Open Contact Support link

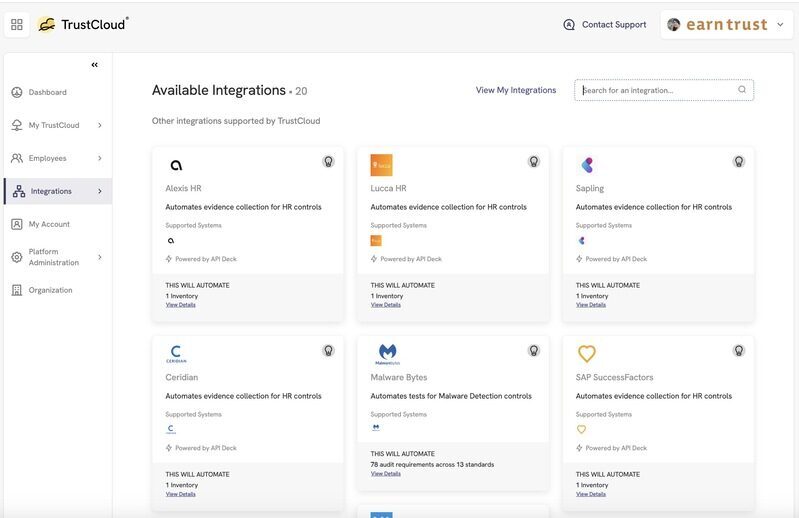pyautogui.click(x=614, y=24)
